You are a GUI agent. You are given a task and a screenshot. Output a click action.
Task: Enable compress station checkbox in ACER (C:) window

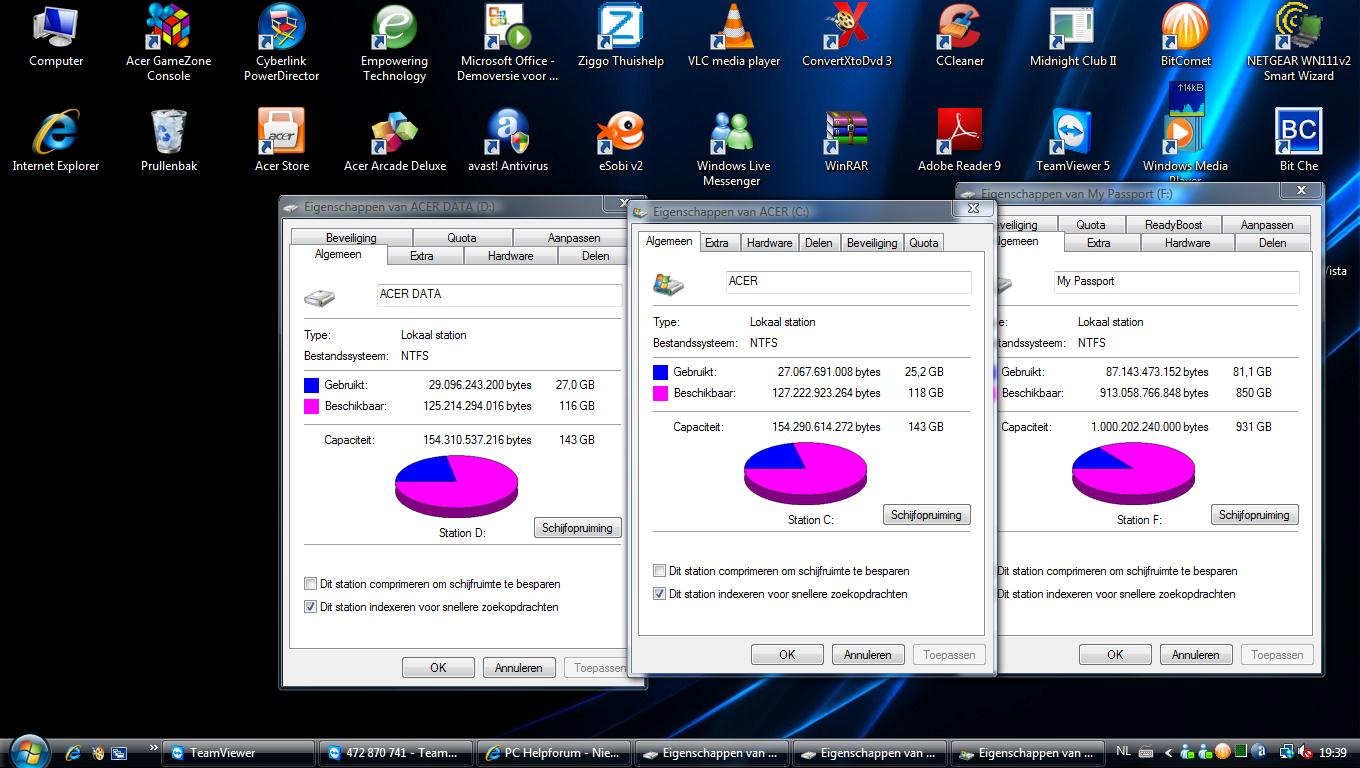pos(659,571)
